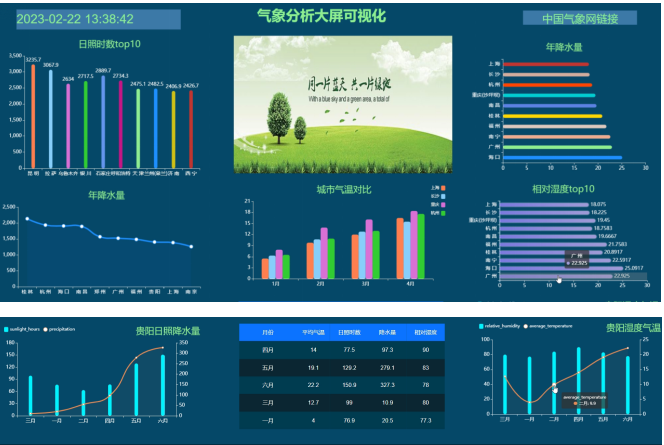Image resolution: width=664 pixels, height=445 pixels.
Task: Select the 一月 cell in the table
Action: pyautogui.click(x=268, y=420)
